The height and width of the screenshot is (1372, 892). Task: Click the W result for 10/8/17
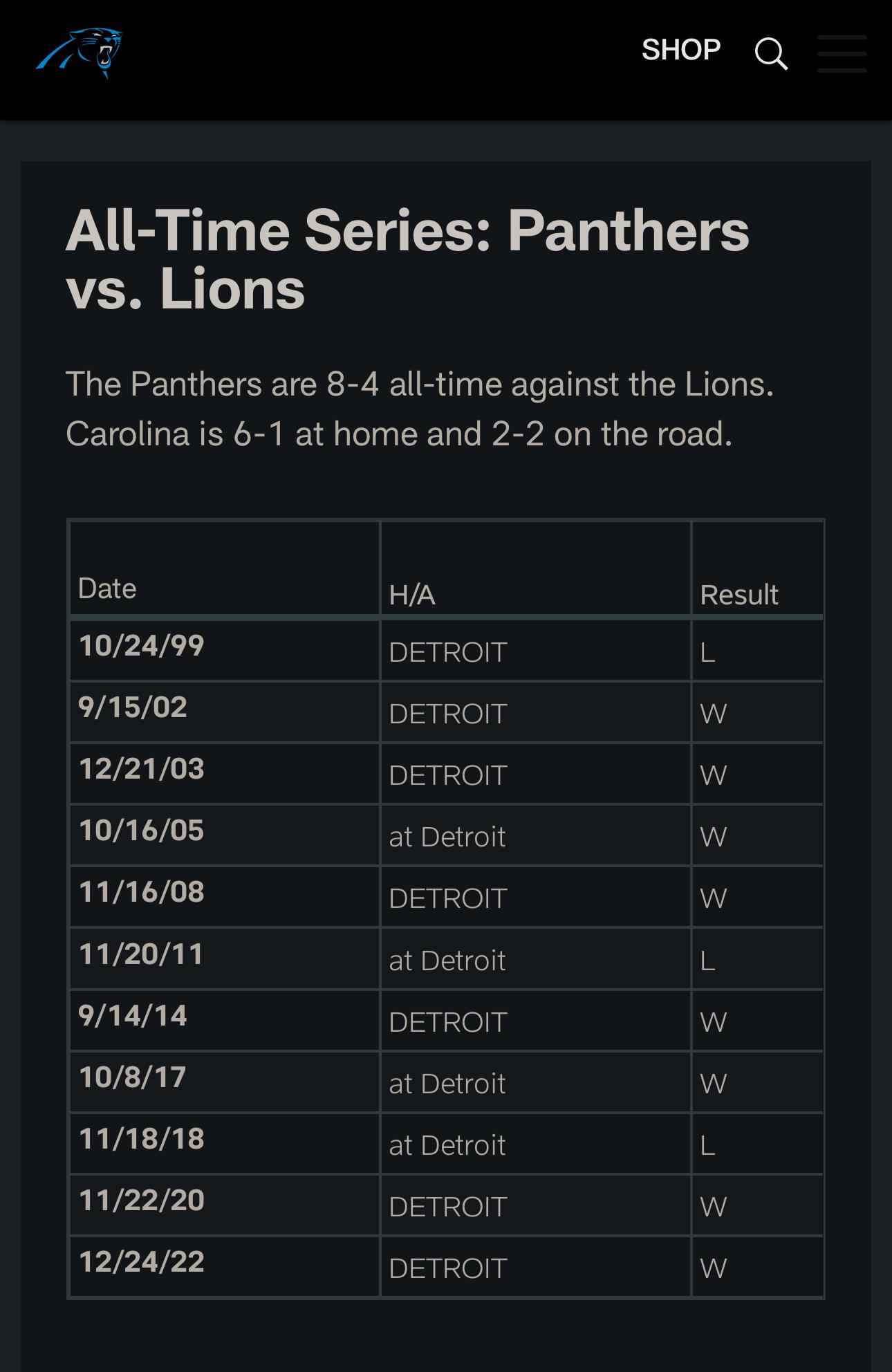(x=713, y=1084)
